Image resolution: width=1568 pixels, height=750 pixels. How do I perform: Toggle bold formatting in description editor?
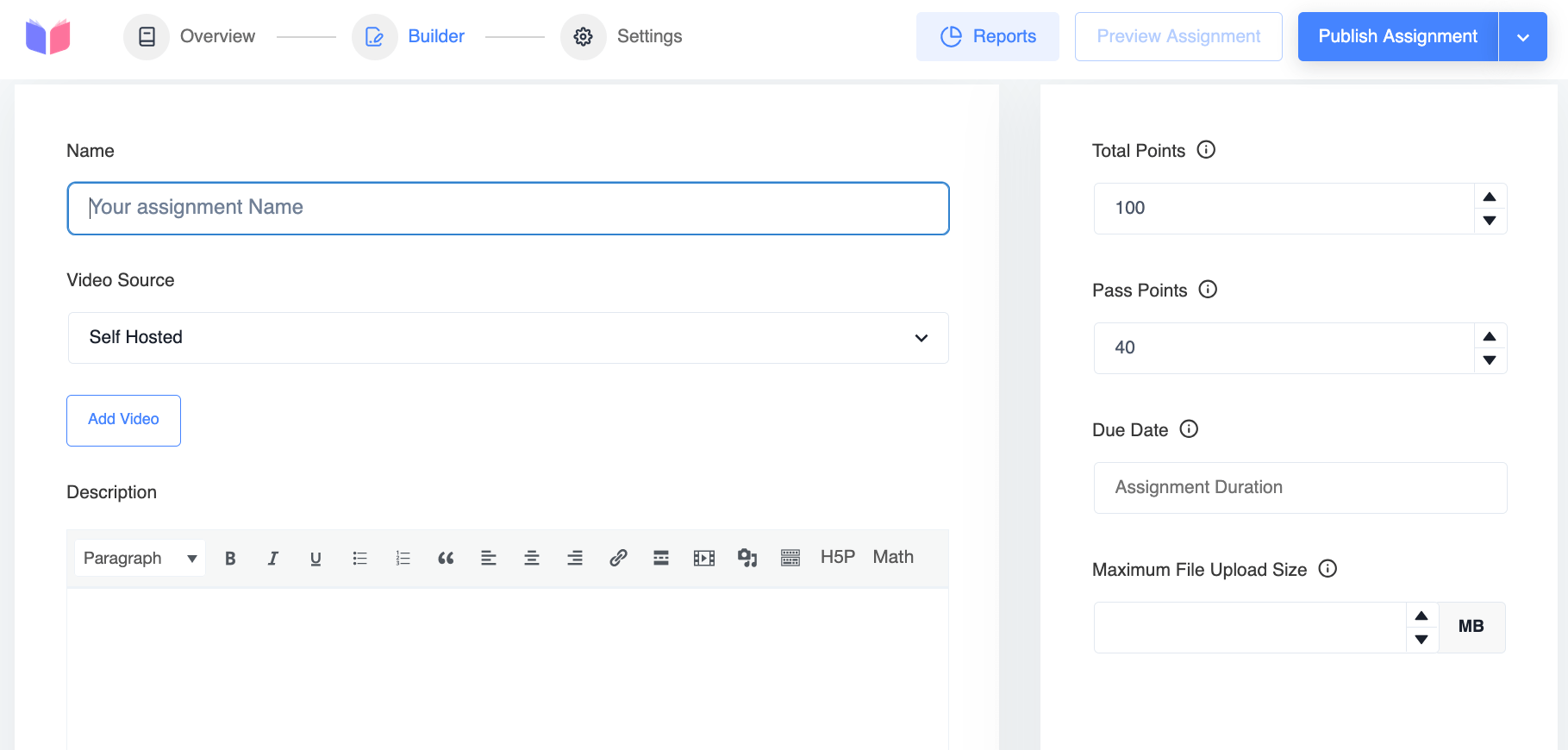(x=230, y=559)
